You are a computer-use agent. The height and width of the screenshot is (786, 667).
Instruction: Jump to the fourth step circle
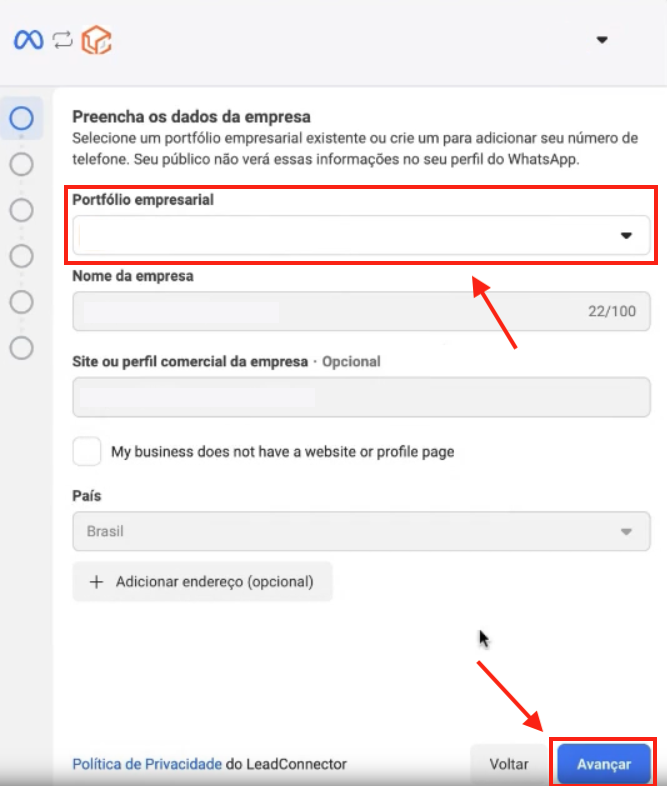tap(22, 256)
